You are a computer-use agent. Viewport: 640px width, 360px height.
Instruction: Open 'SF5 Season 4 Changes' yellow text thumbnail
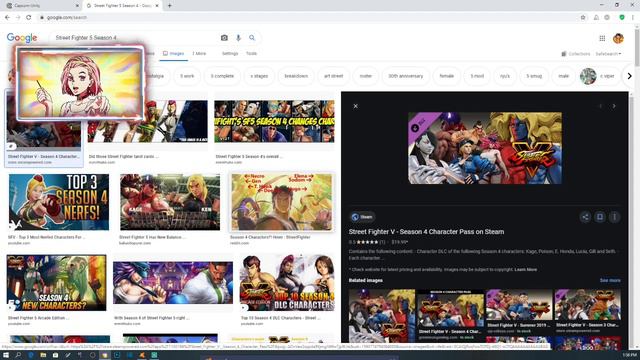pos(274,121)
